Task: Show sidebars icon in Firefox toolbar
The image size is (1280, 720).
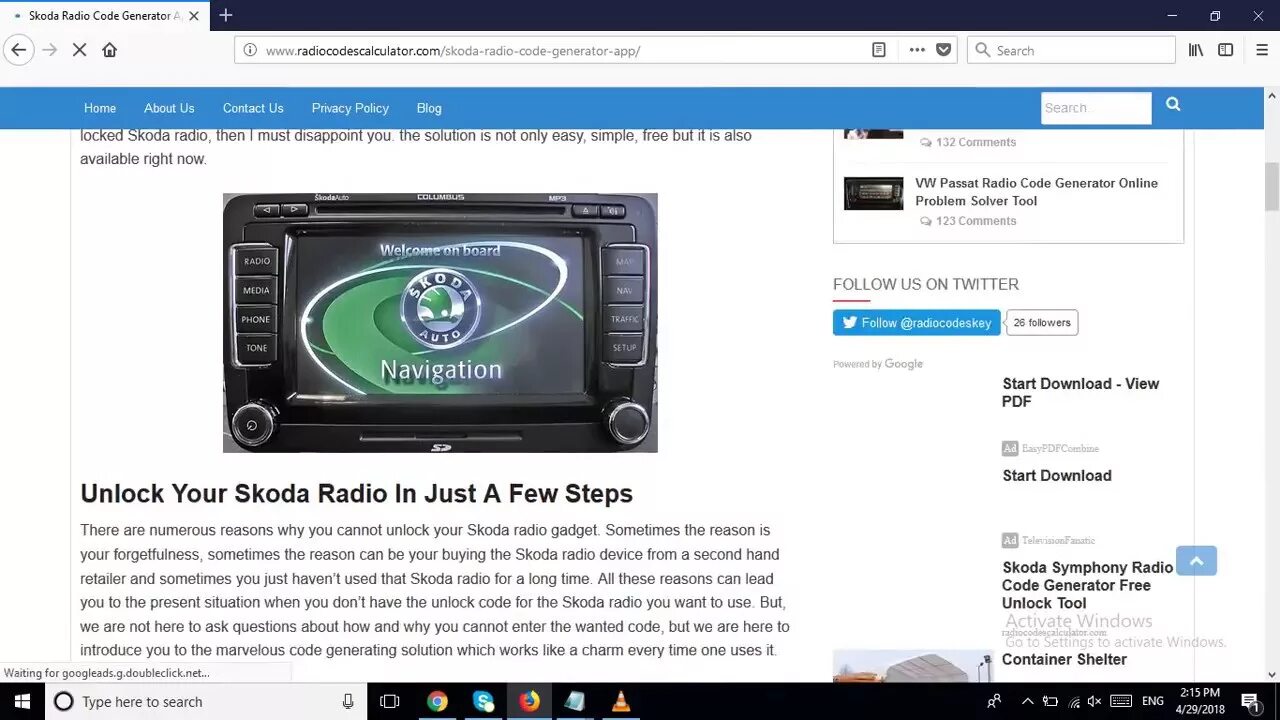Action: pos(1226,50)
